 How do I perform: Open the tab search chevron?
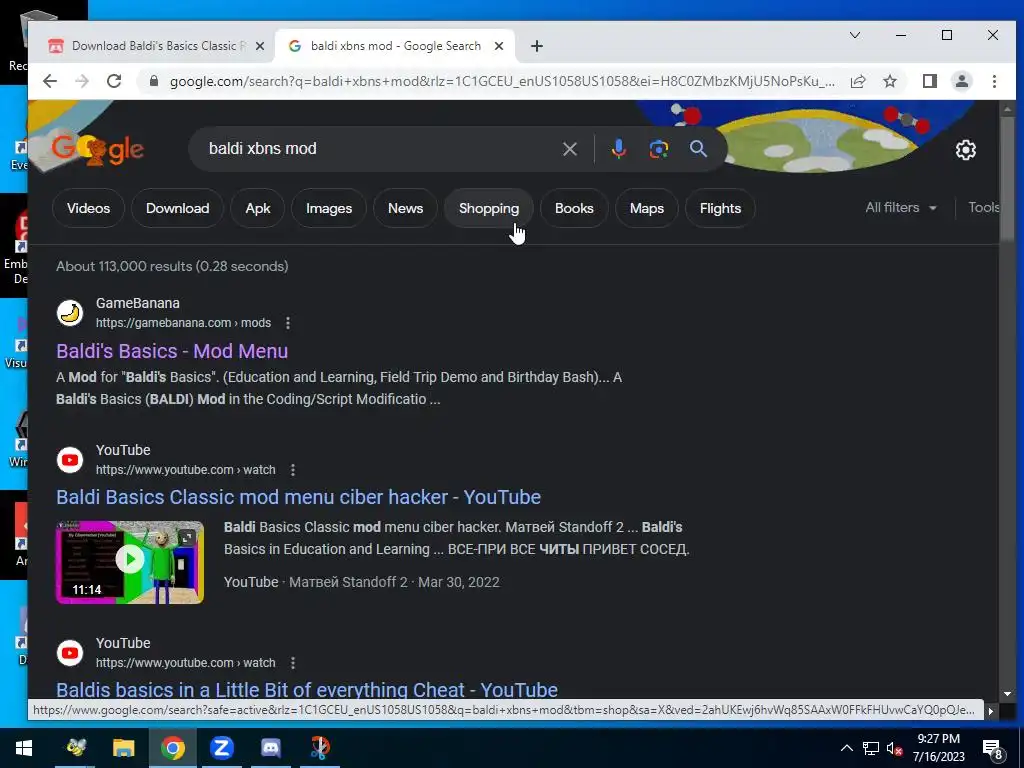[x=854, y=35]
